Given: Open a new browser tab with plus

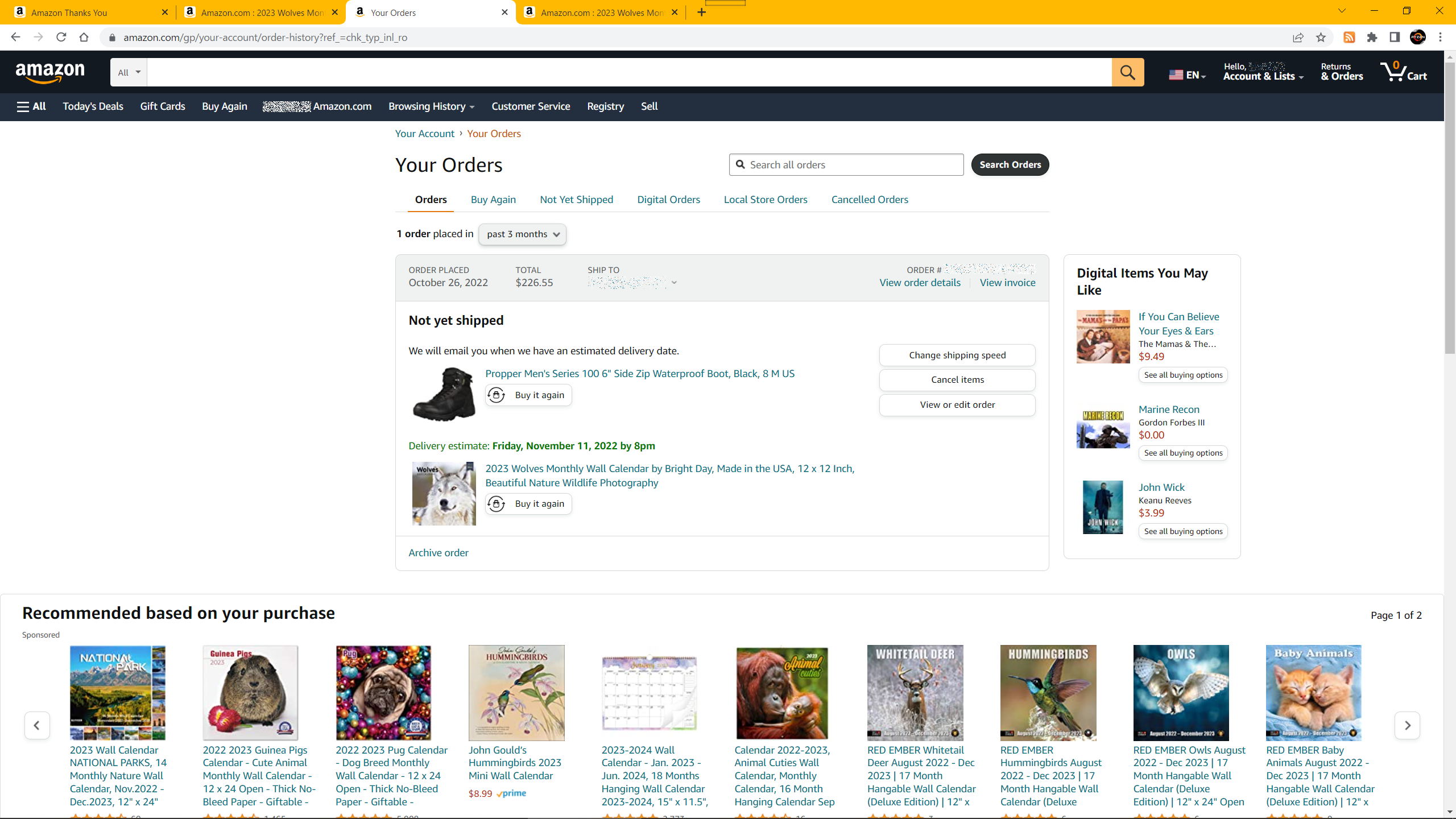Looking at the screenshot, I should coord(702,13).
